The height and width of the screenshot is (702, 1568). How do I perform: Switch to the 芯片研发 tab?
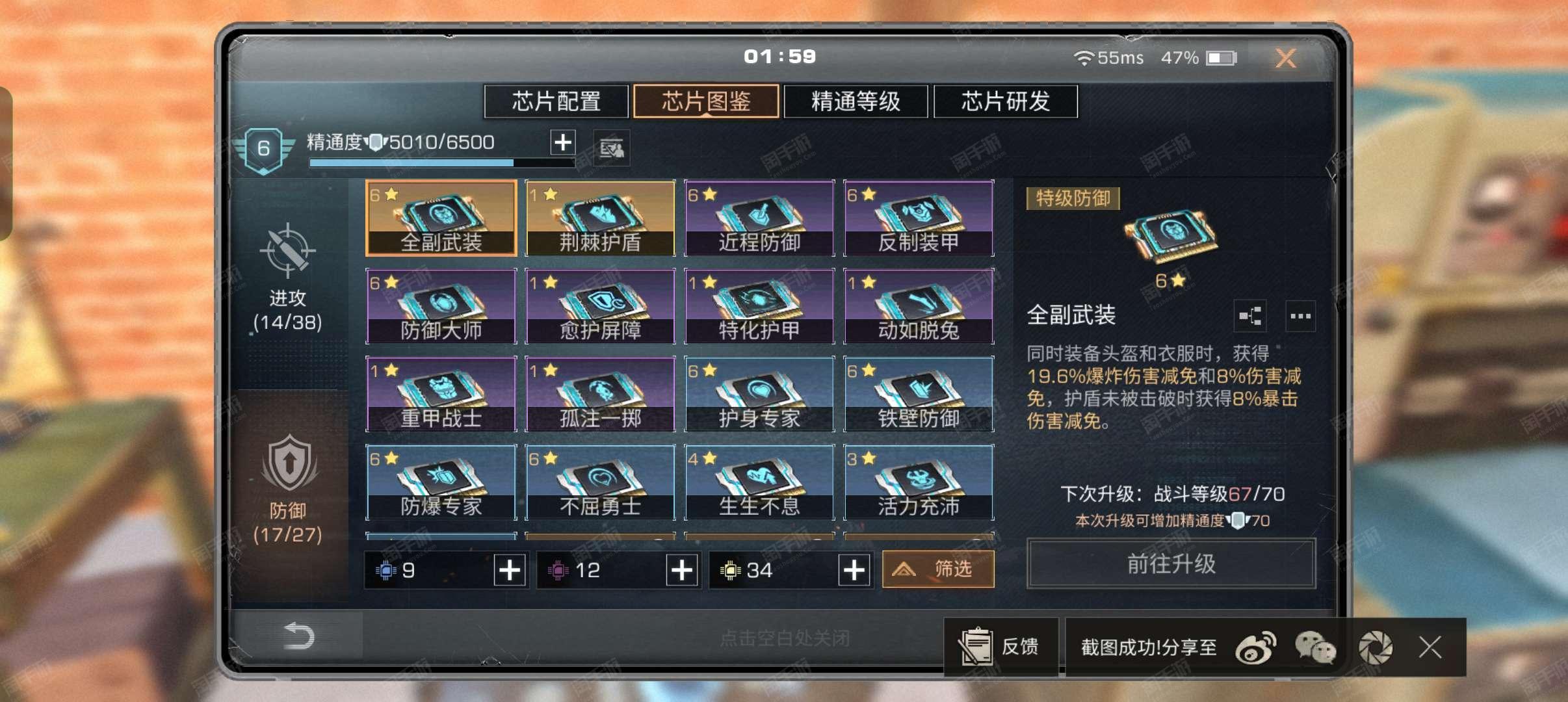1006,101
